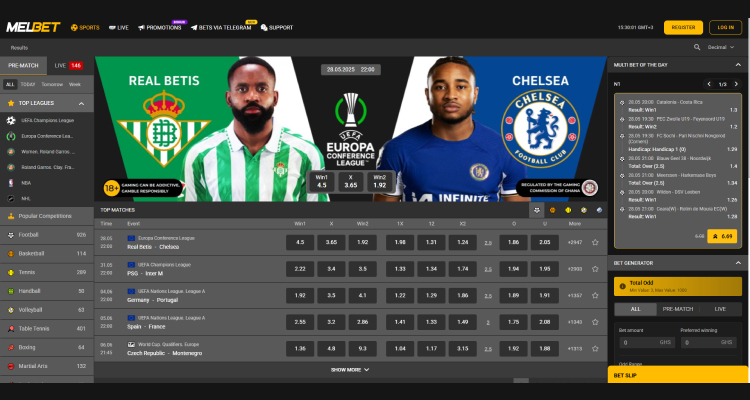Select the football icon in Top Matches filter
This screenshot has height=400, width=750.
click(x=537, y=210)
